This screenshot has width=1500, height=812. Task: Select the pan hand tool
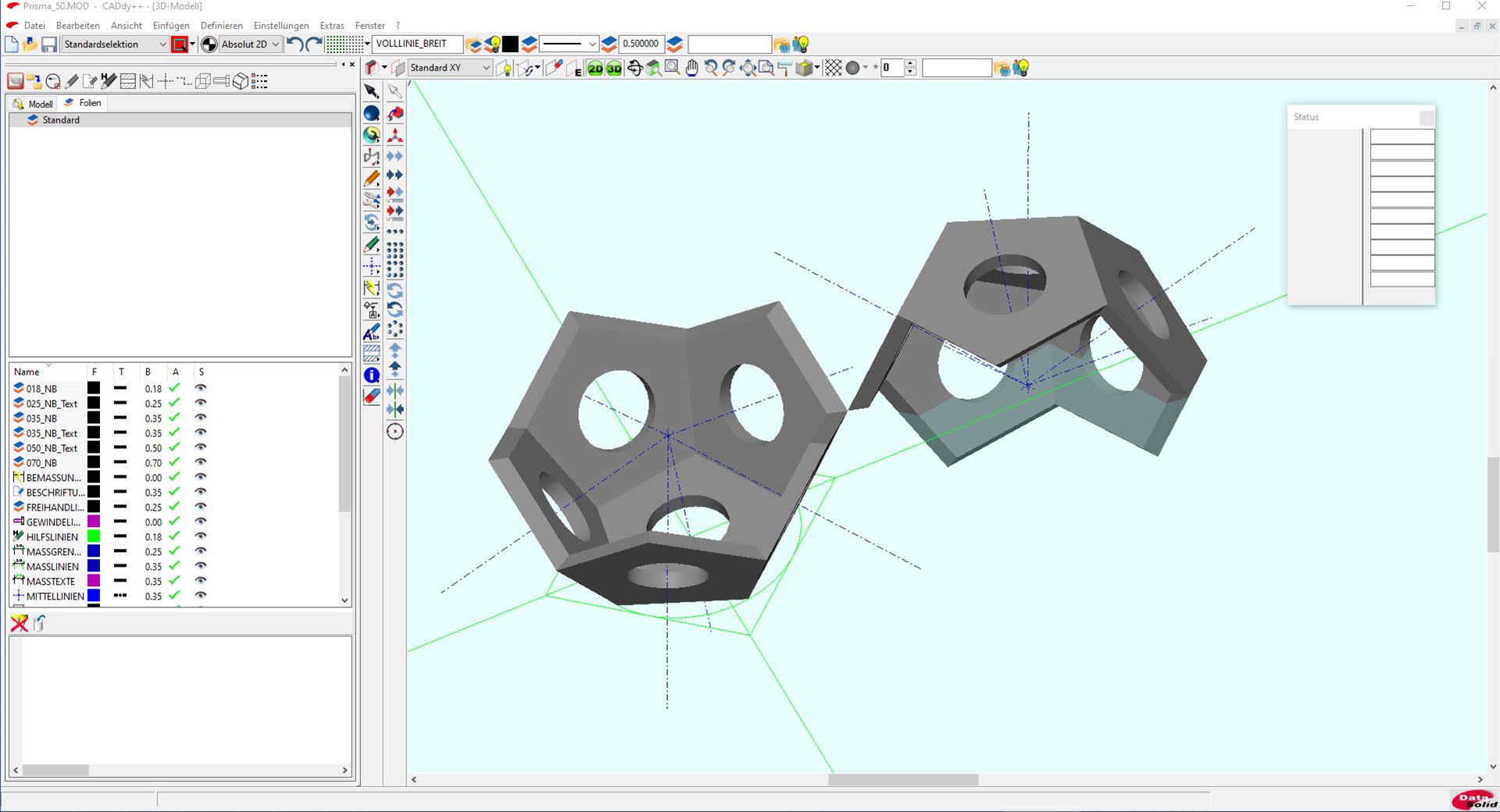691,69
